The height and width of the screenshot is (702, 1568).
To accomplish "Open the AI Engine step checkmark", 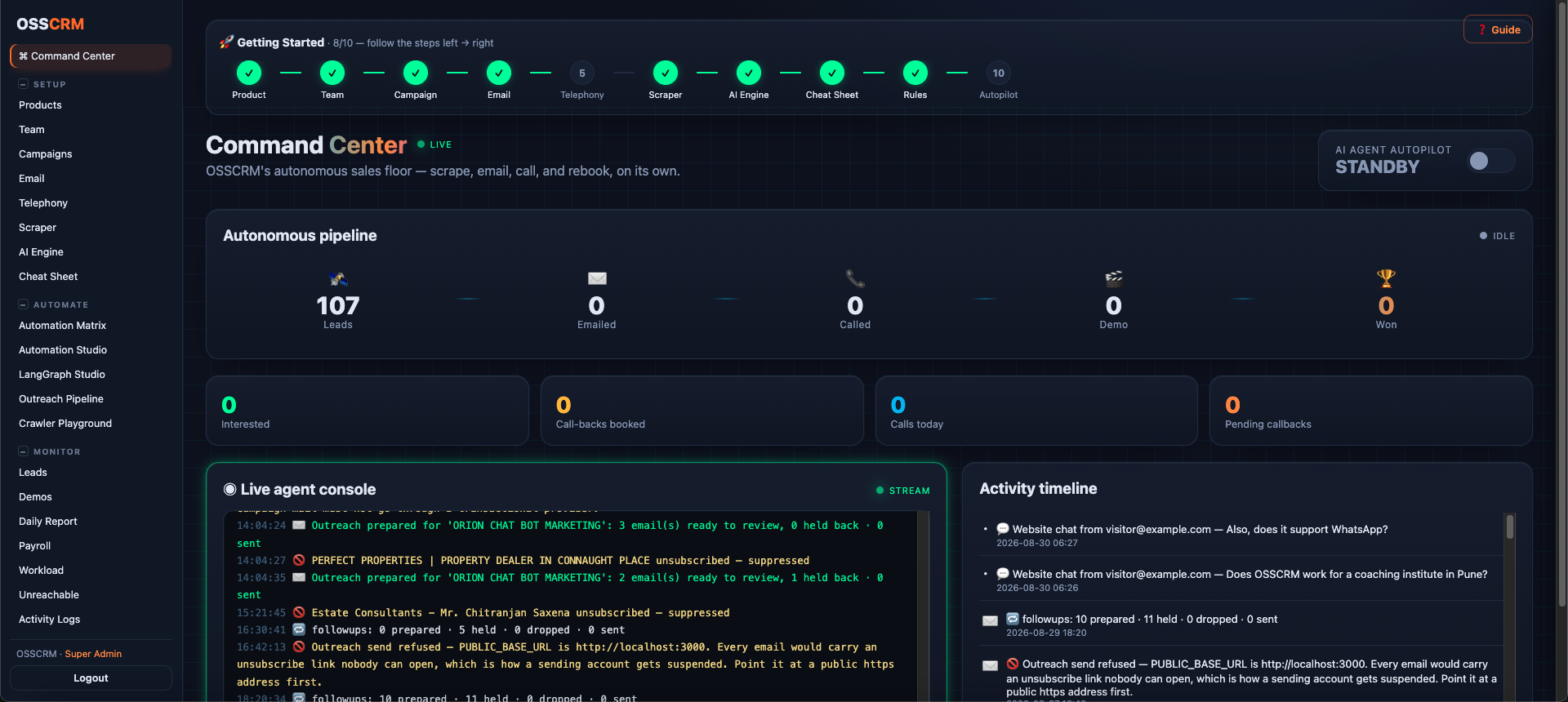I will pyautogui.click(x=749, y=73).
